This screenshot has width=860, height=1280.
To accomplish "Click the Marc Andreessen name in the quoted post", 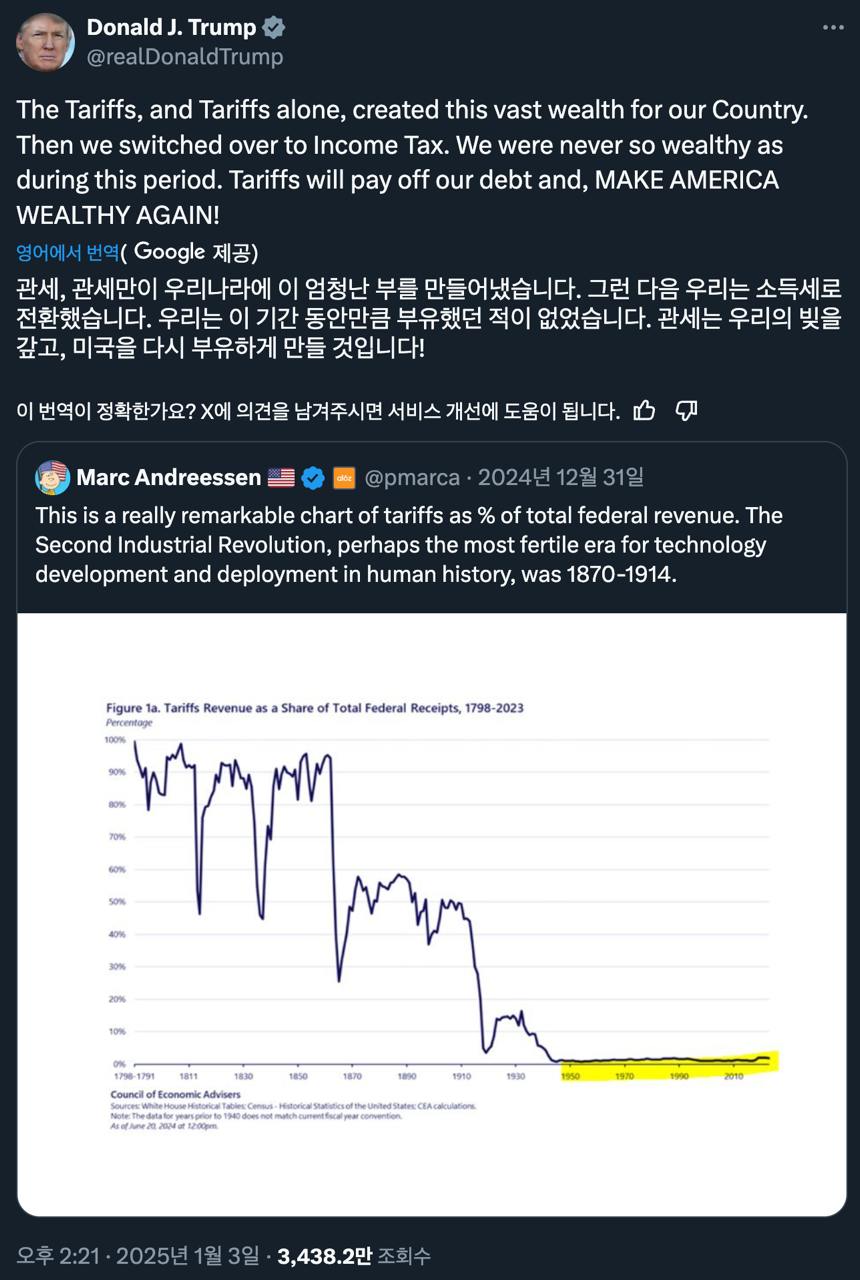I will click(168, 478).
